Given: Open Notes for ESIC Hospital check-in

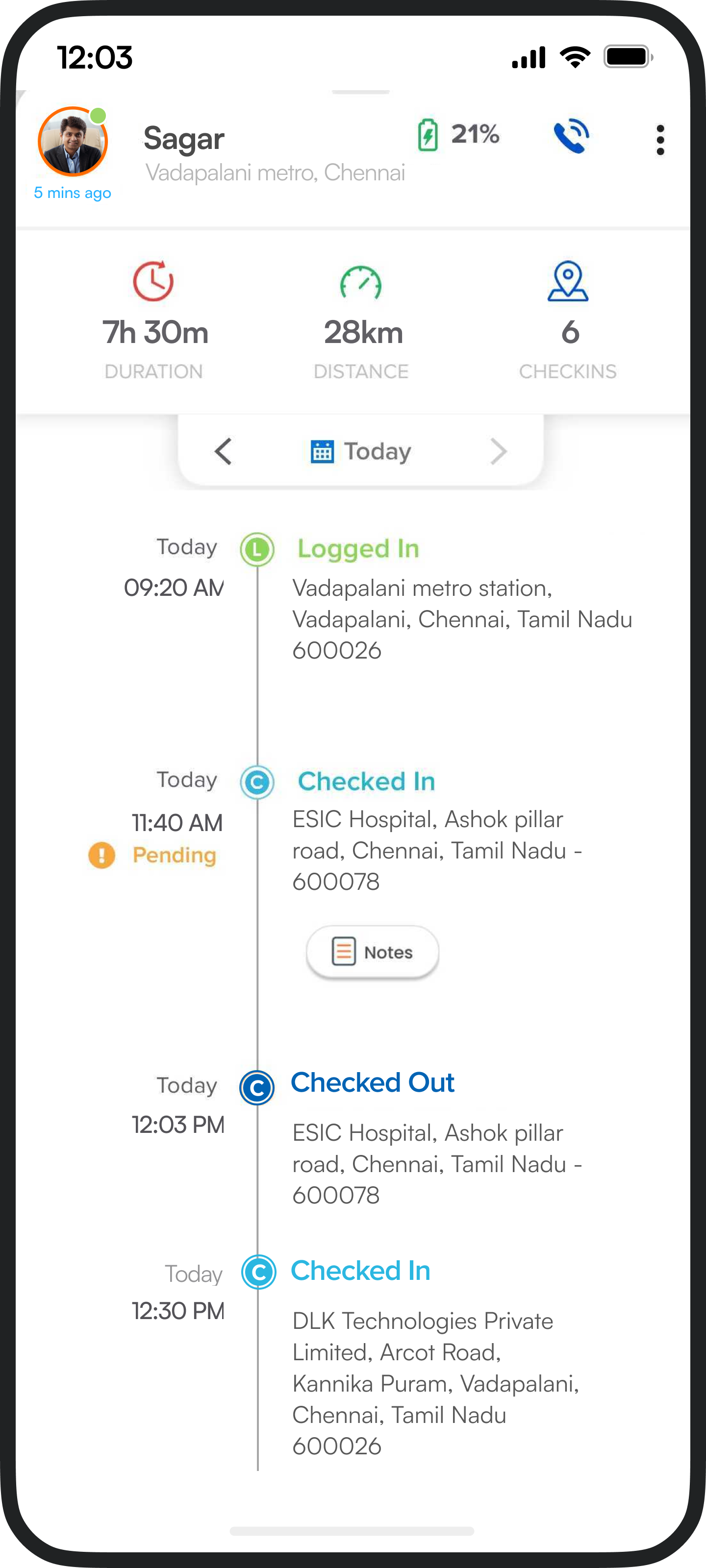Looking at the screenshot, I should (372, 952).
